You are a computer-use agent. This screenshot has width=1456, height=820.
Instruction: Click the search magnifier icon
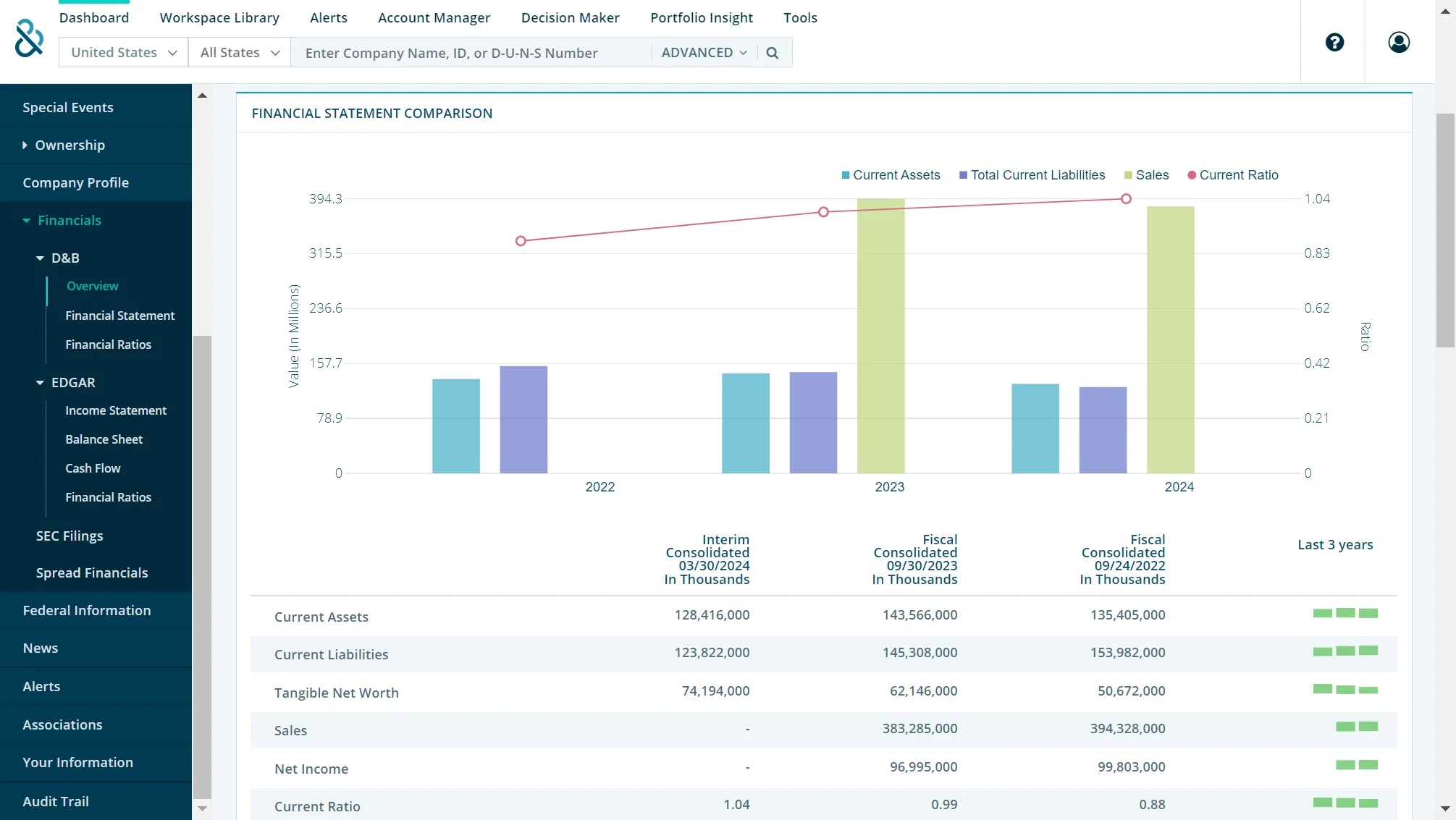(772, 53)
